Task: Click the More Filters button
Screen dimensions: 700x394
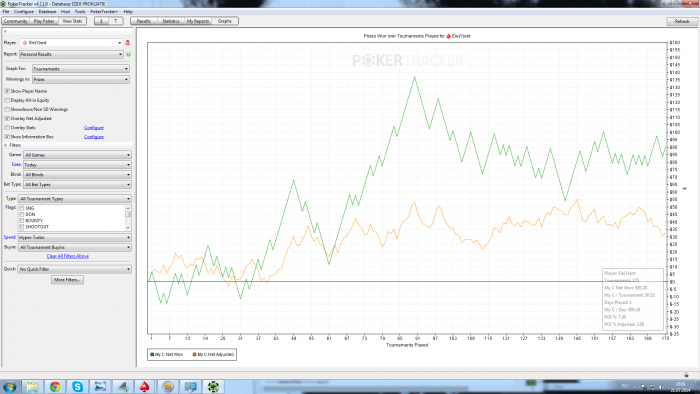Action: click(67, 280)
